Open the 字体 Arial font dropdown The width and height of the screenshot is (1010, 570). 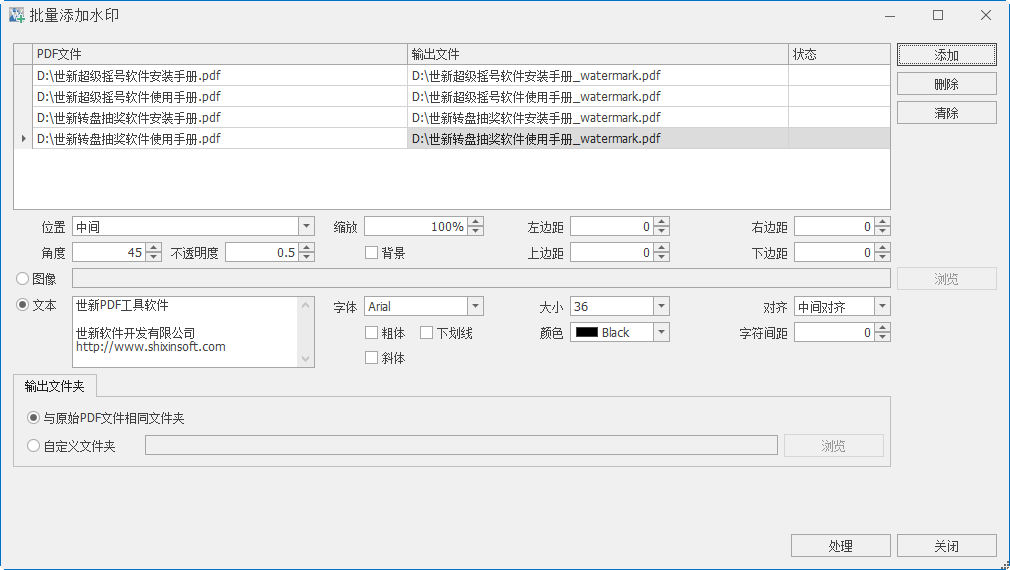(x=475, y=306)
